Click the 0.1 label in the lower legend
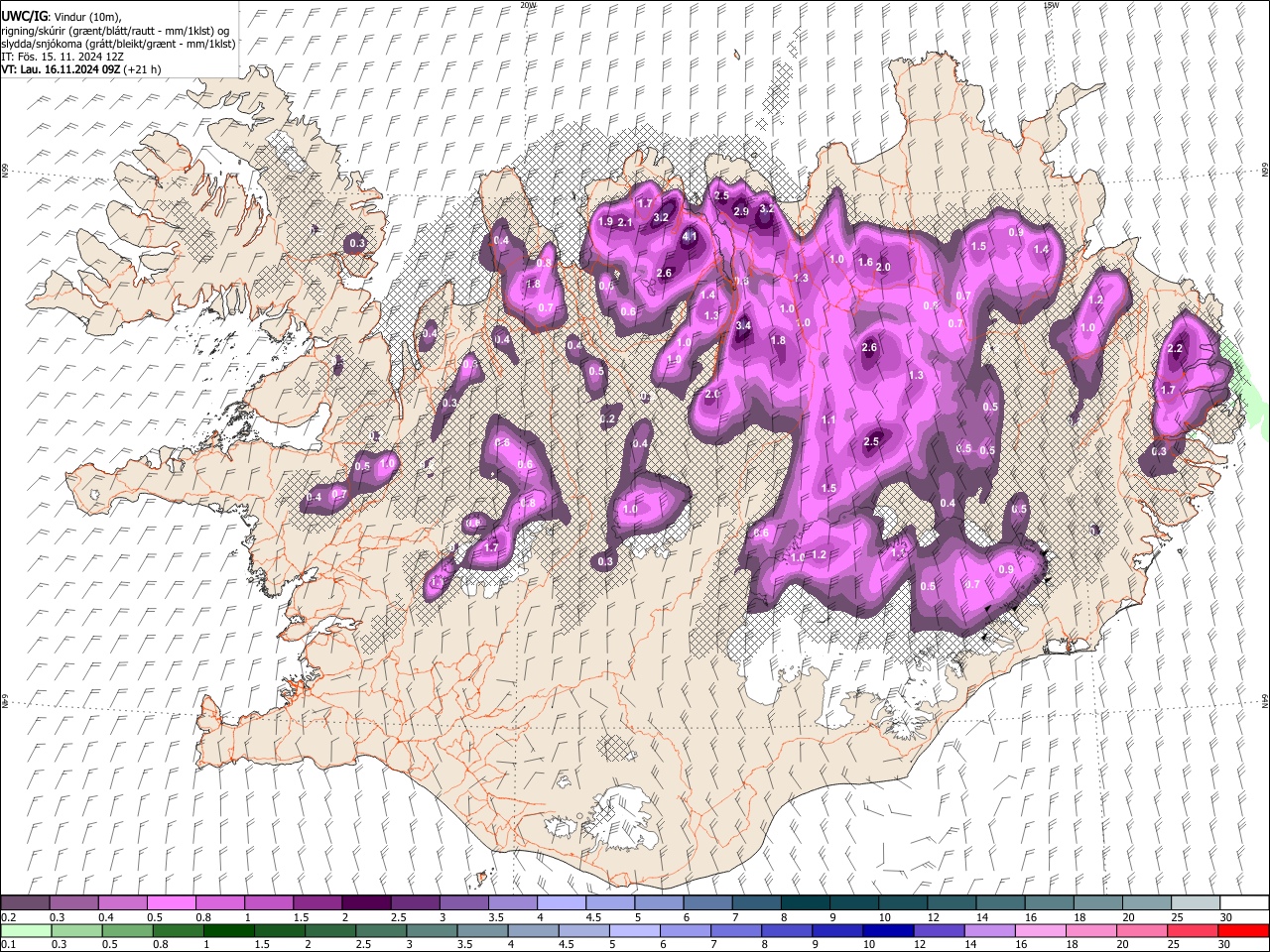 9,945
